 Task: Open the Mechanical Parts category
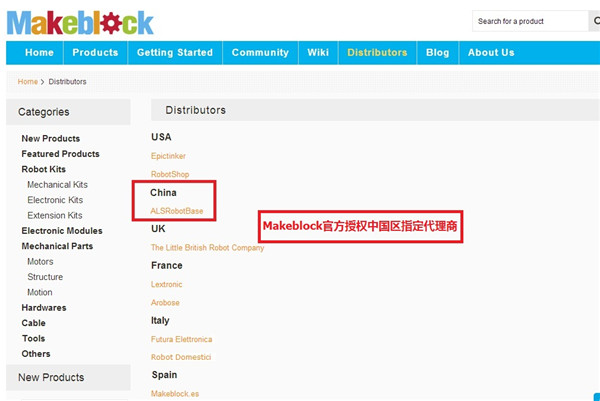pos(57,246)
